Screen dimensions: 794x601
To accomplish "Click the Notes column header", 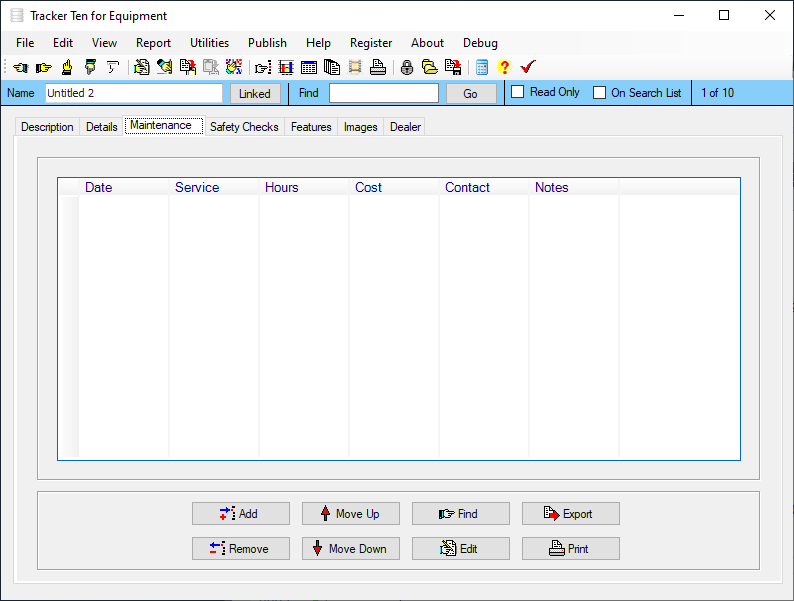I will click(x=574, y=187).
